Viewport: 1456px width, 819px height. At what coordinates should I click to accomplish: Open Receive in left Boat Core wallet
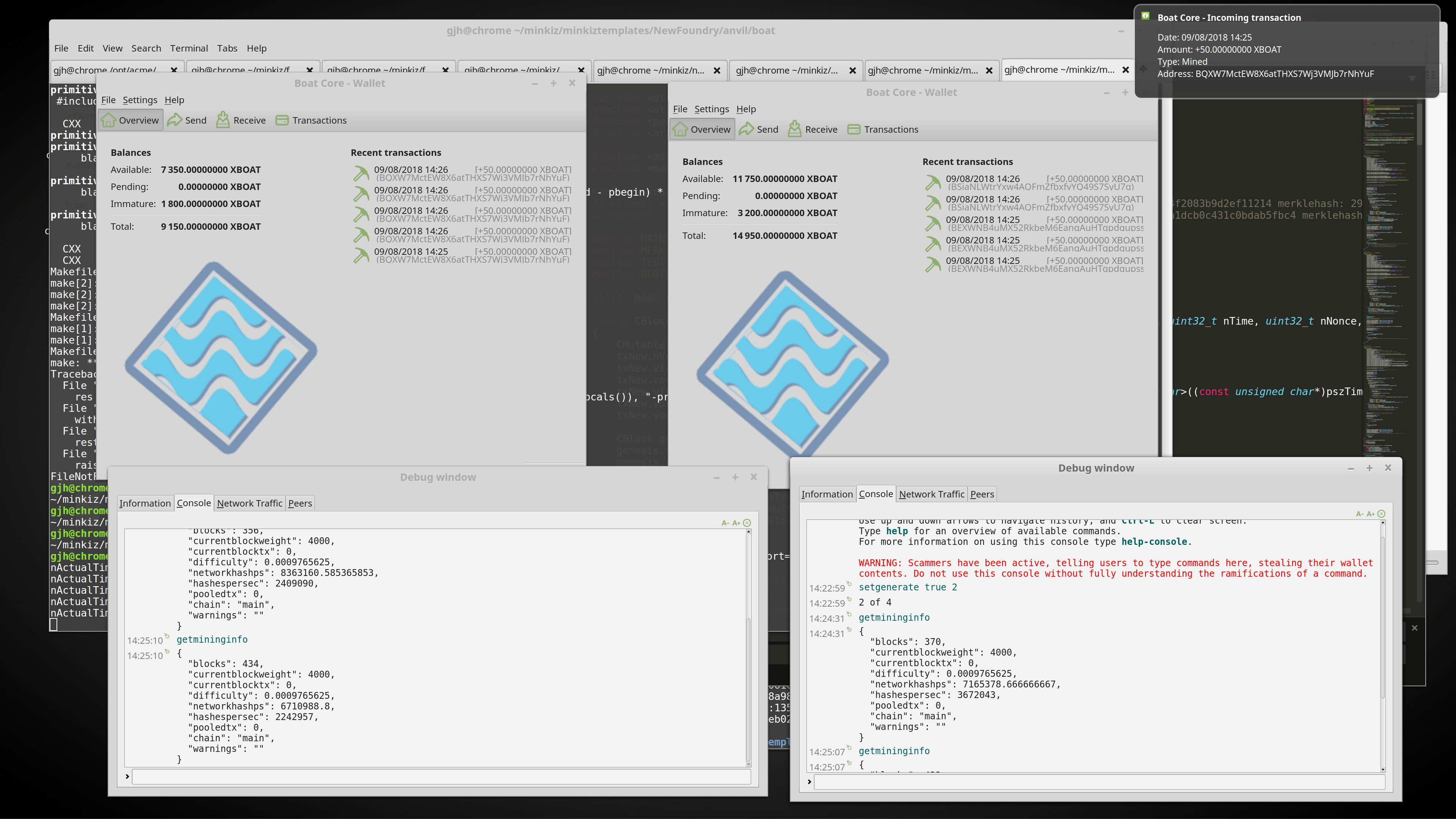coord(242,121)
